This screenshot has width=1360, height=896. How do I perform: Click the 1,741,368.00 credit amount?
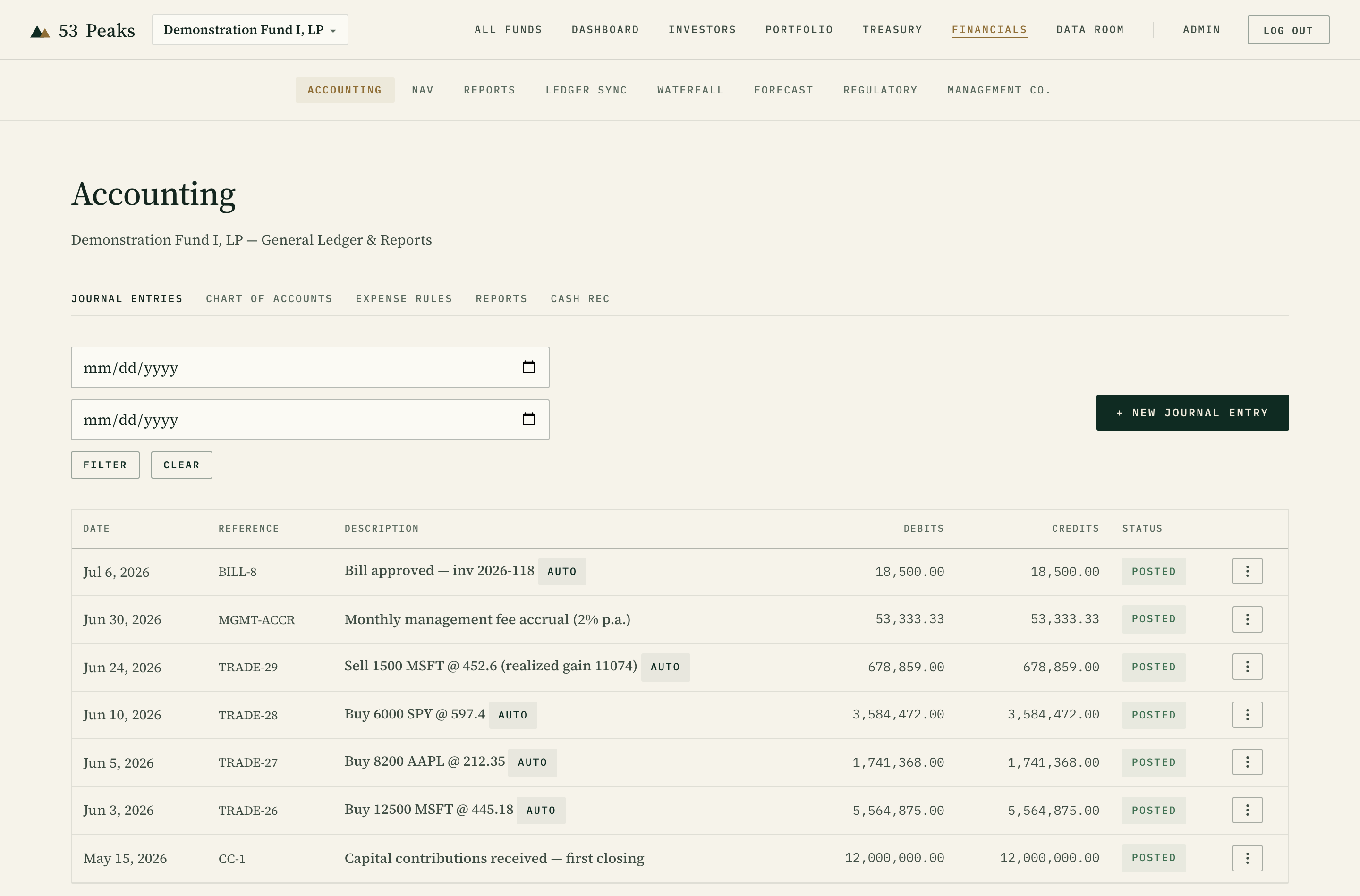pos(1053,762)
